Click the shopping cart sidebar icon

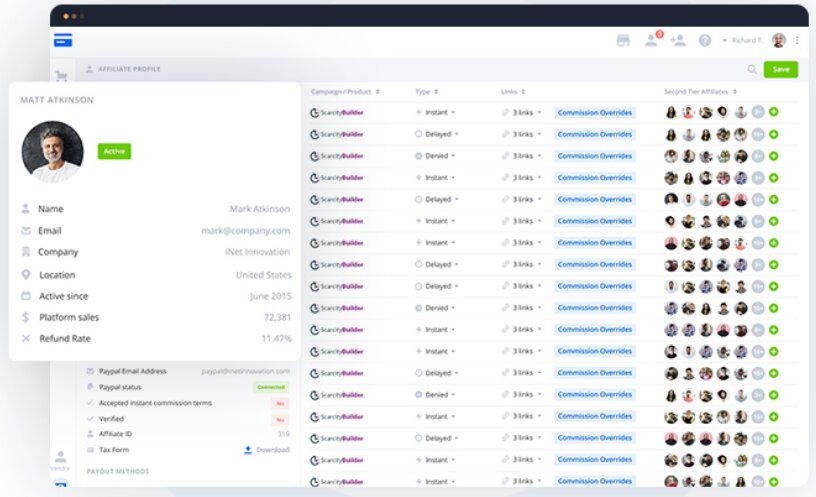click(x=61, y=77)
